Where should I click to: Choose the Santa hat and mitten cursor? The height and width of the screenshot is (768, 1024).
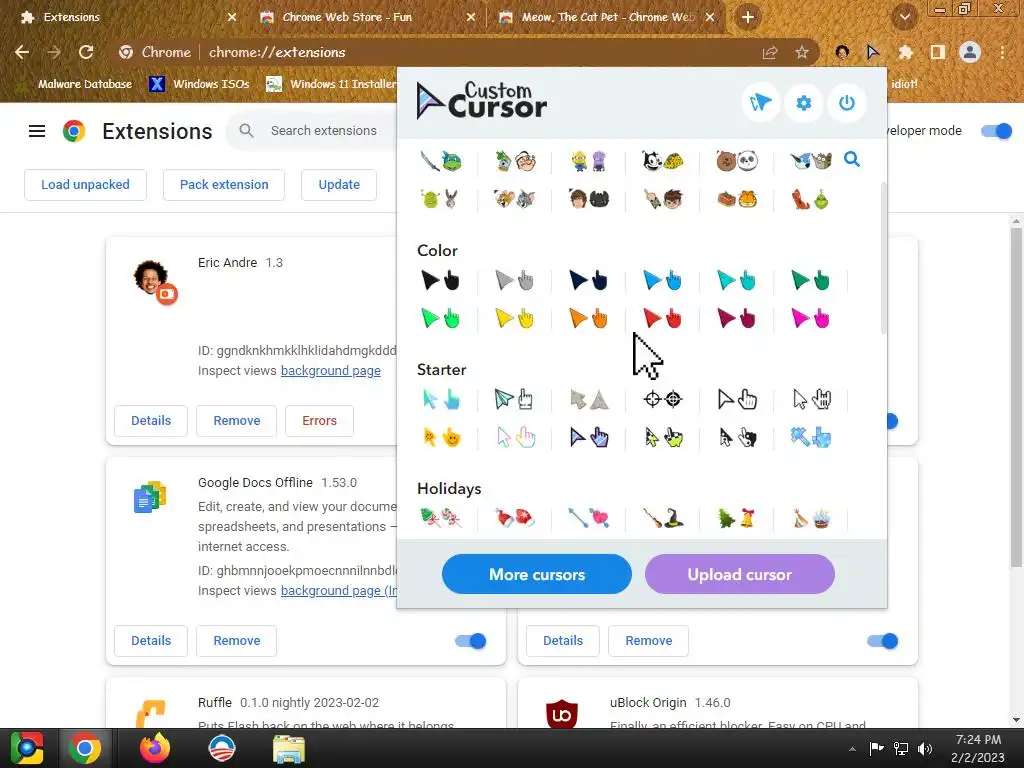[x=515, y=519]
